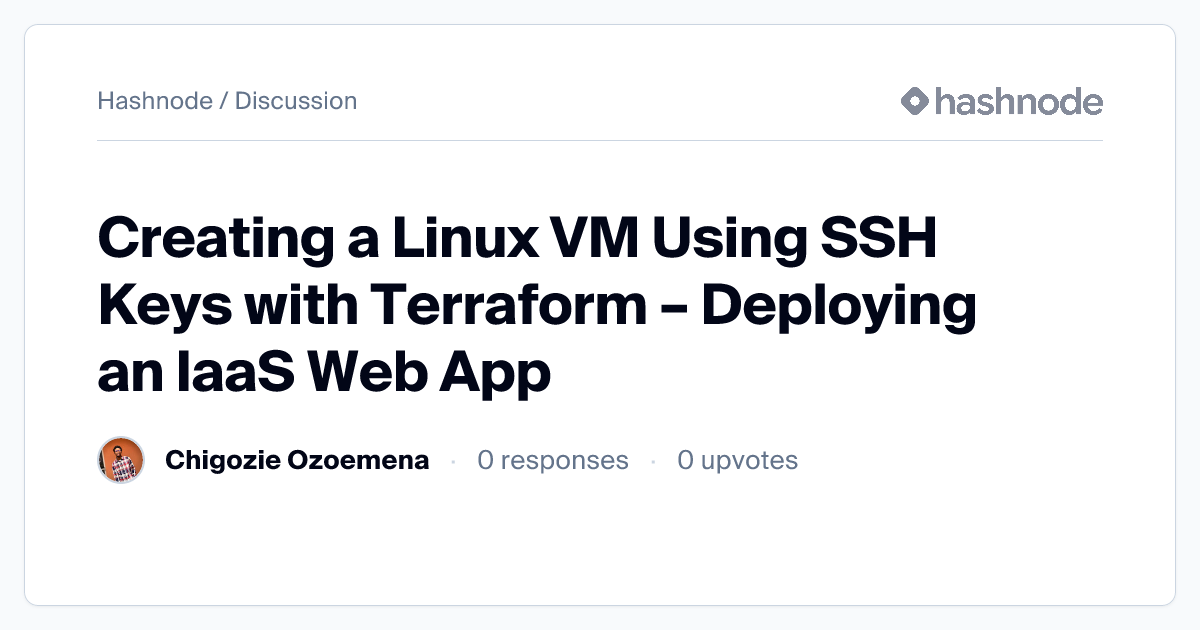Select the Discussion breadcrumb item
Image resolution: width=1200 pixels, height=630 pixels.
click(x=296, y=101)
